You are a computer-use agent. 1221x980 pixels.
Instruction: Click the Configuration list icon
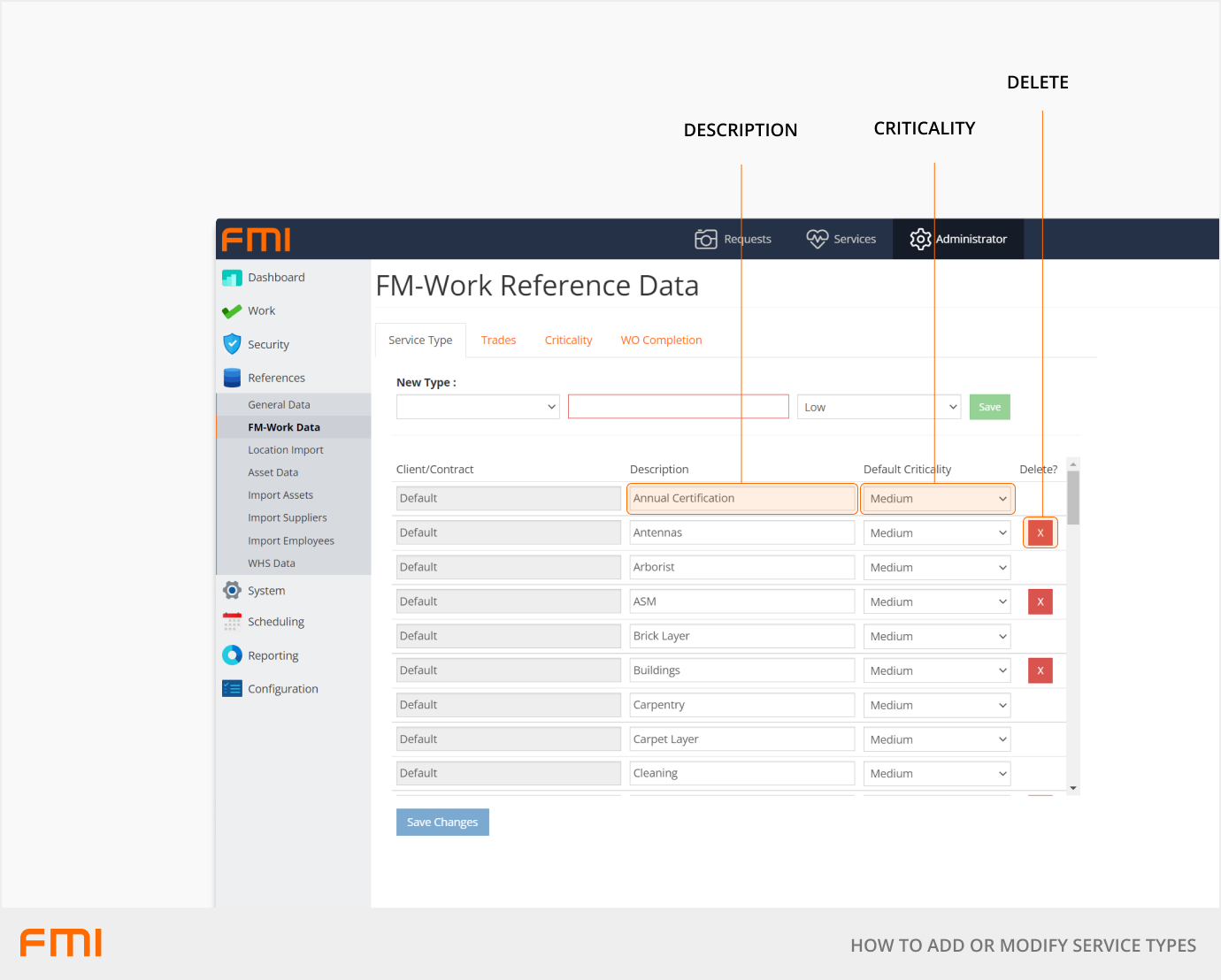pos(232,689)
